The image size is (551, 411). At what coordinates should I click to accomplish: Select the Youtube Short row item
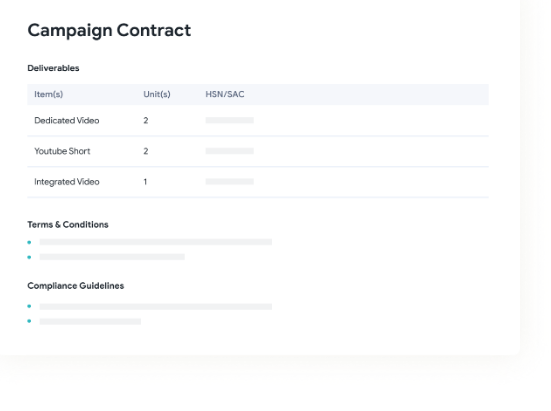tap(62, 151)
